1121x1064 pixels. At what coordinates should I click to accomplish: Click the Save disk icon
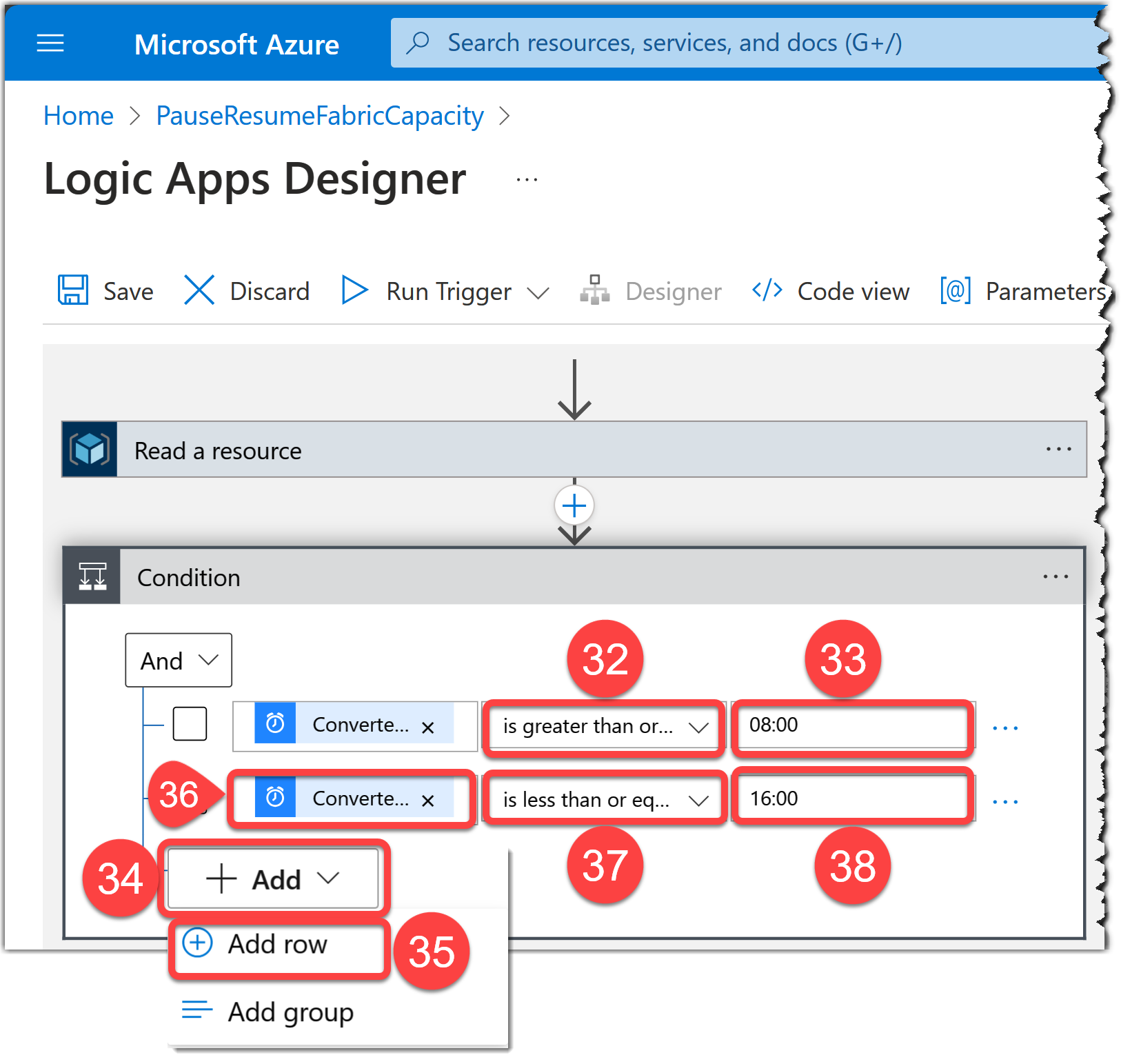[x=72, y=290]
